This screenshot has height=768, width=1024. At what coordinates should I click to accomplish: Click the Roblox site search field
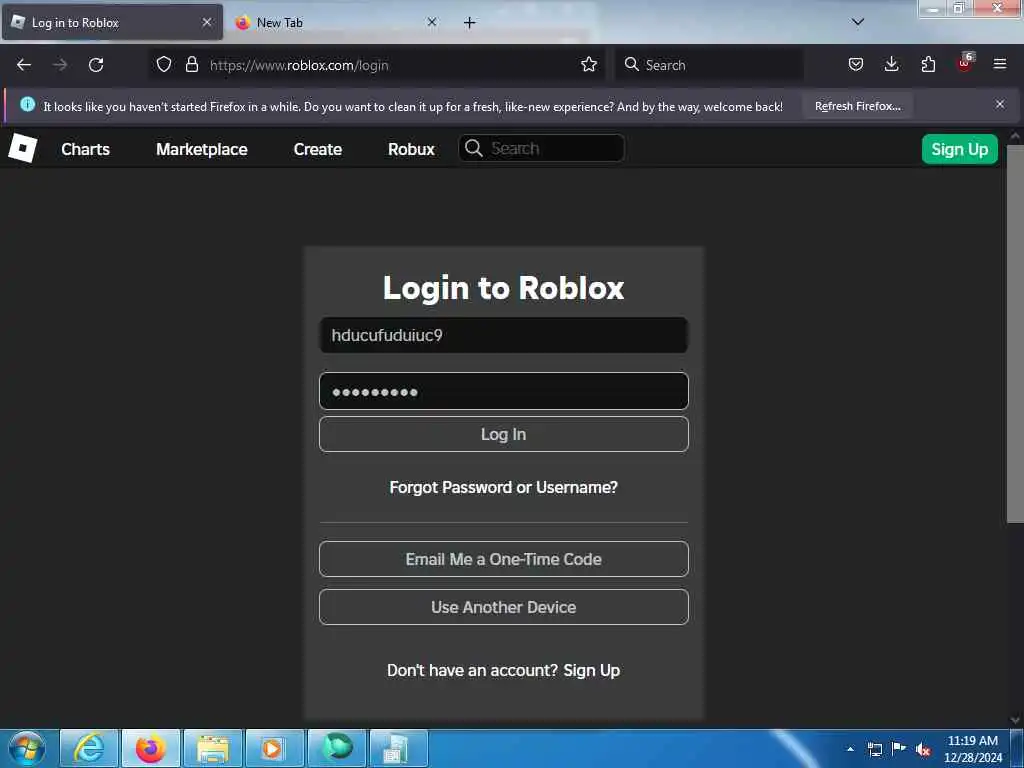(541, 148)
